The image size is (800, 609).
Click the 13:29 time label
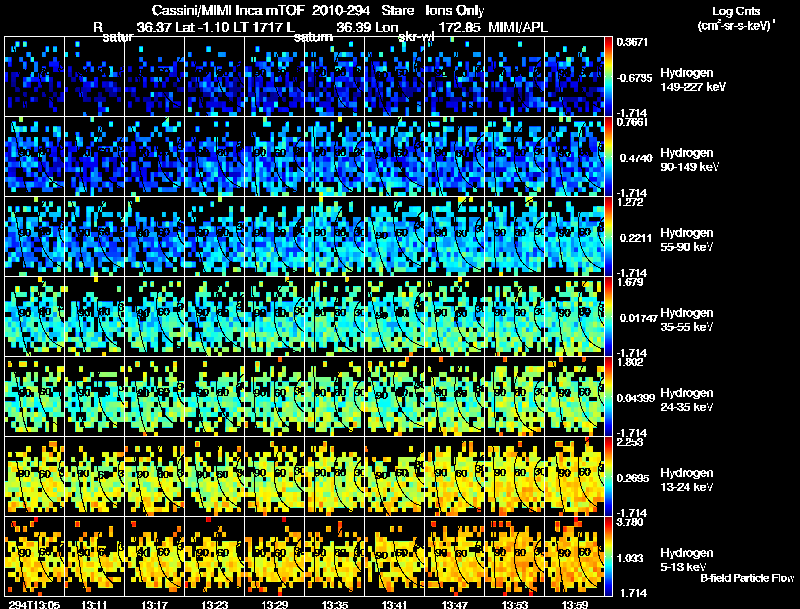[274, 604]
